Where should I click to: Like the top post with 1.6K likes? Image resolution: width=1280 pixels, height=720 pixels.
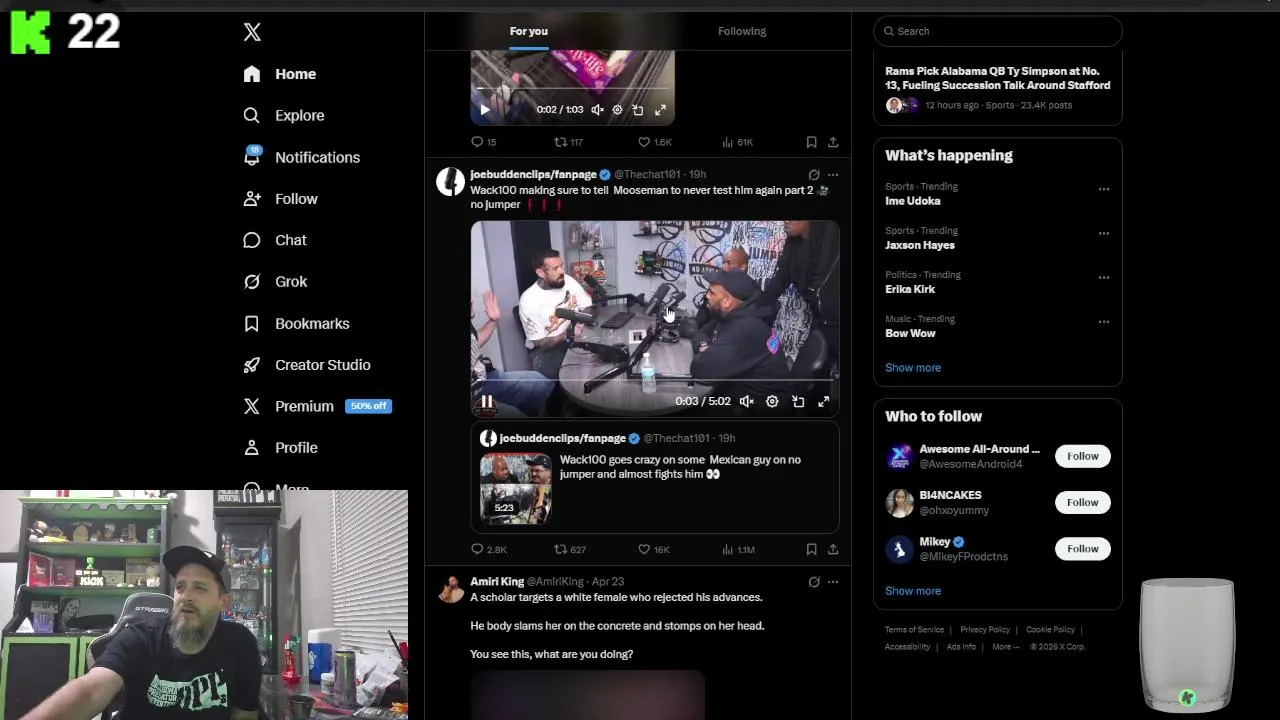pos(655,142)
